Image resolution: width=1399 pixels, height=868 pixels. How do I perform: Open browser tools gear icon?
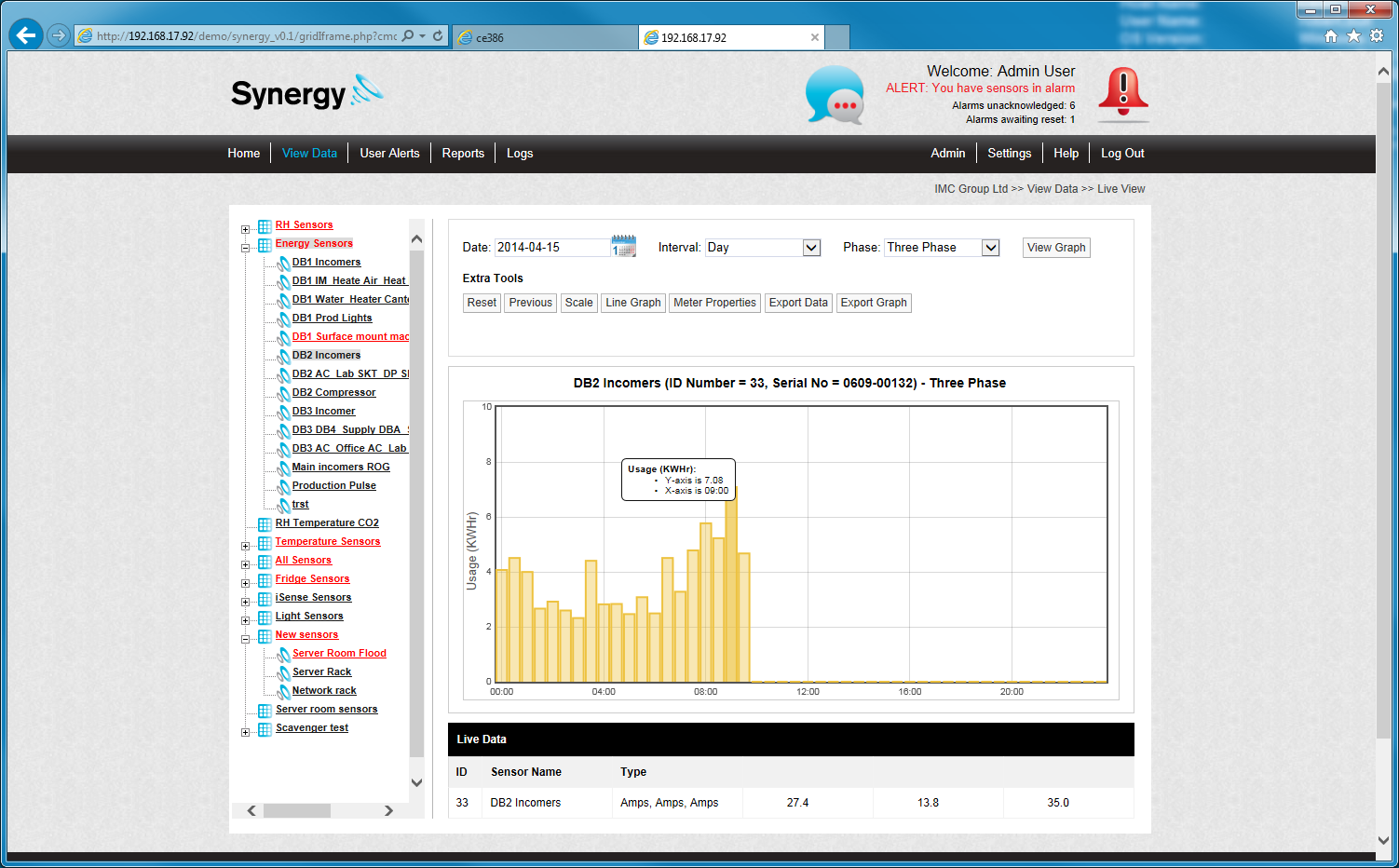(x=1377, y=36)
